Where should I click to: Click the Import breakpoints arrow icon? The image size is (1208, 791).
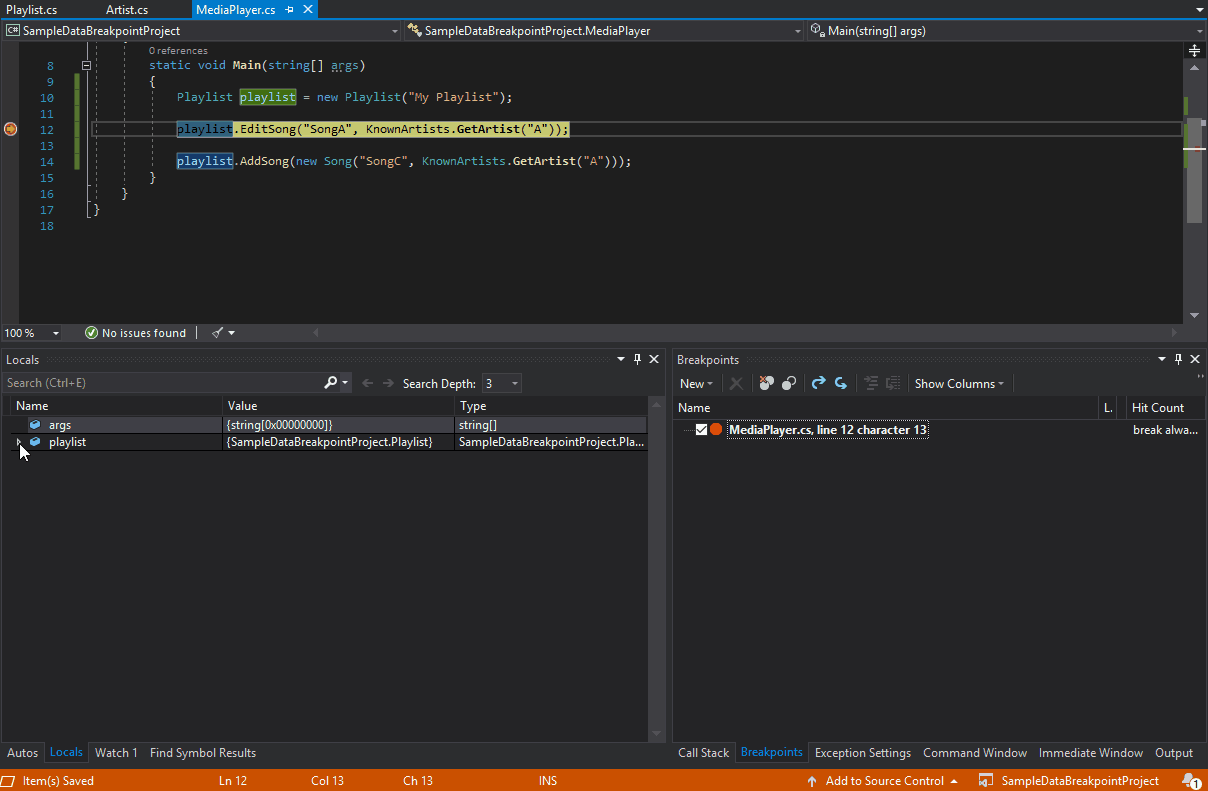click(841, 383)
